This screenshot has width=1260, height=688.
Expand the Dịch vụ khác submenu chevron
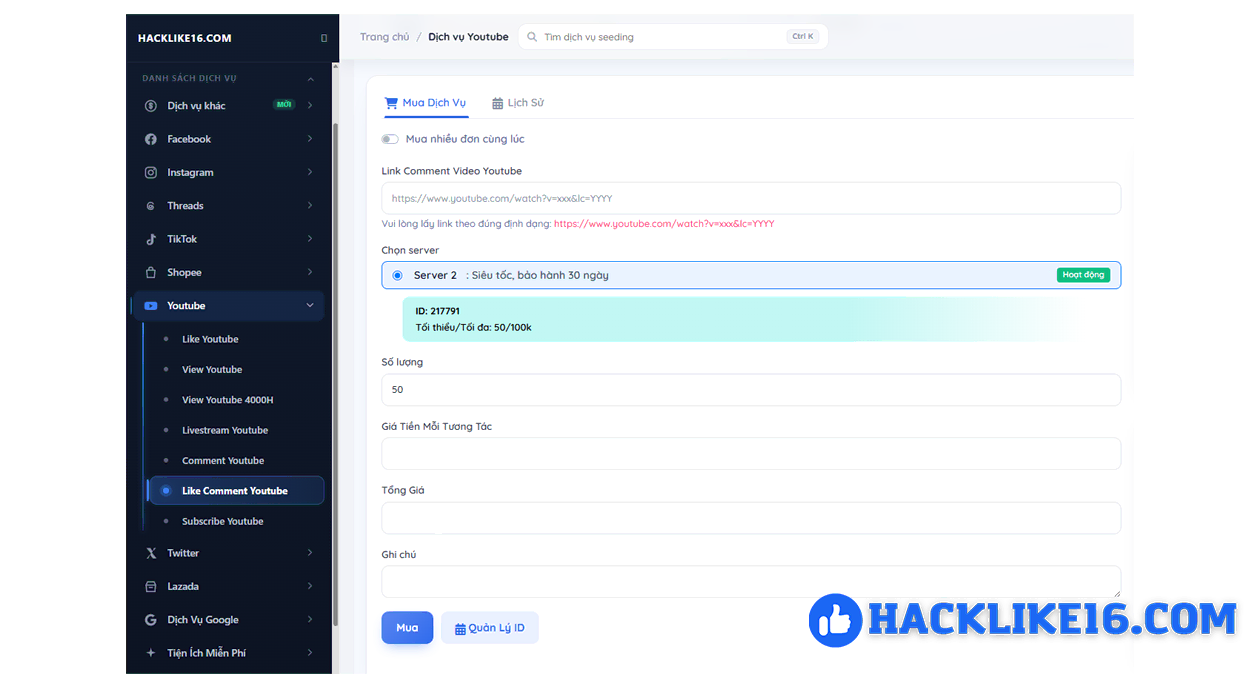[x=310, y=105]
